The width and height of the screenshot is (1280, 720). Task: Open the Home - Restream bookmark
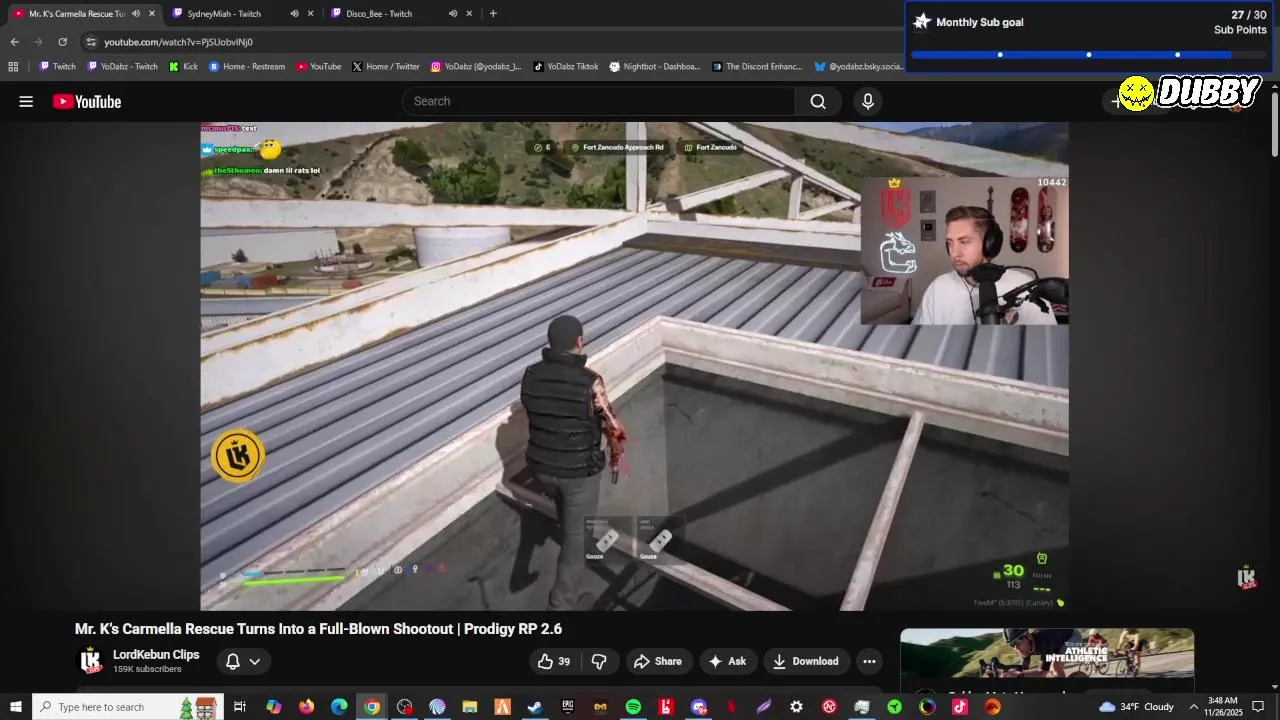pyautogui.click(x=247, y=67)
